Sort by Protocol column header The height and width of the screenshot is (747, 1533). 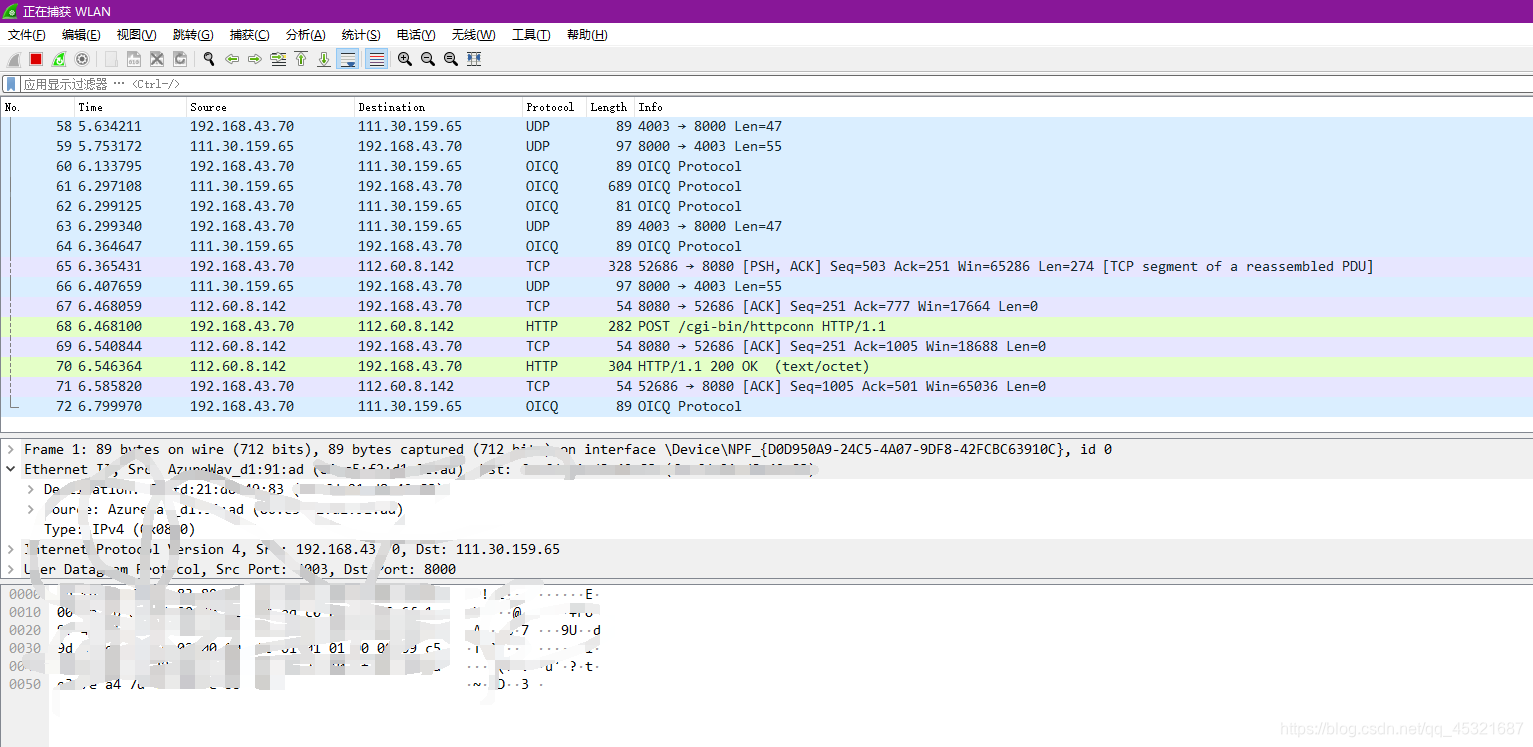[x=554, y=107]
